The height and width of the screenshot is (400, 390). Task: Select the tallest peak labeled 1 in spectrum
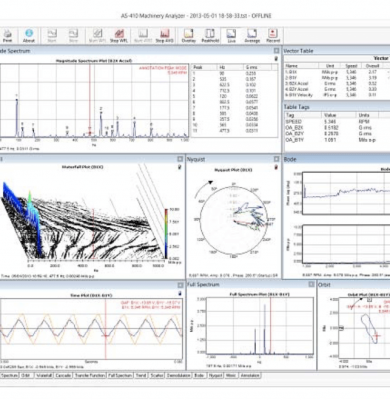pos(17,117)
